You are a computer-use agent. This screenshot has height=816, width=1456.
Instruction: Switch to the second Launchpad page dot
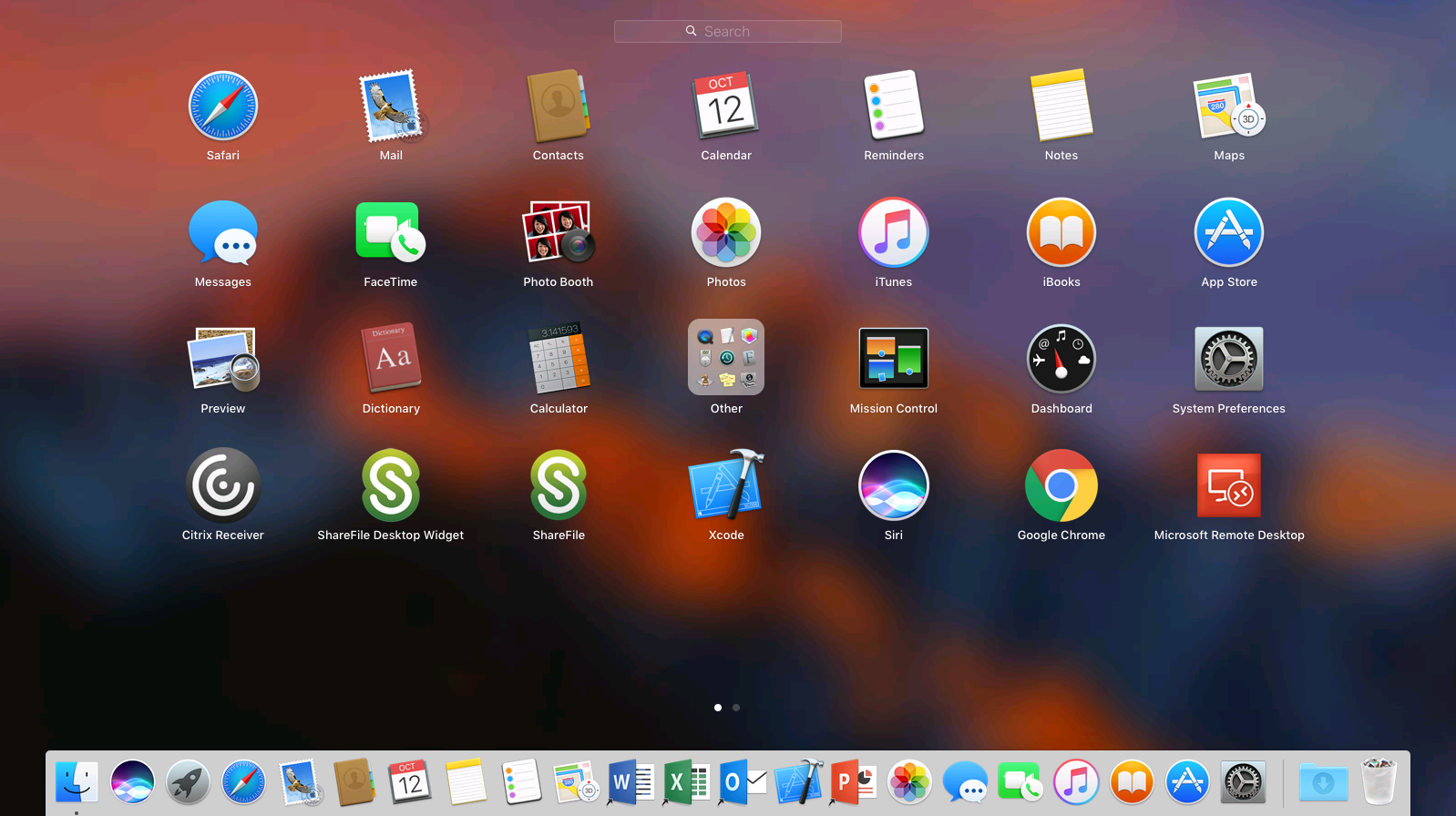point(736,708)
